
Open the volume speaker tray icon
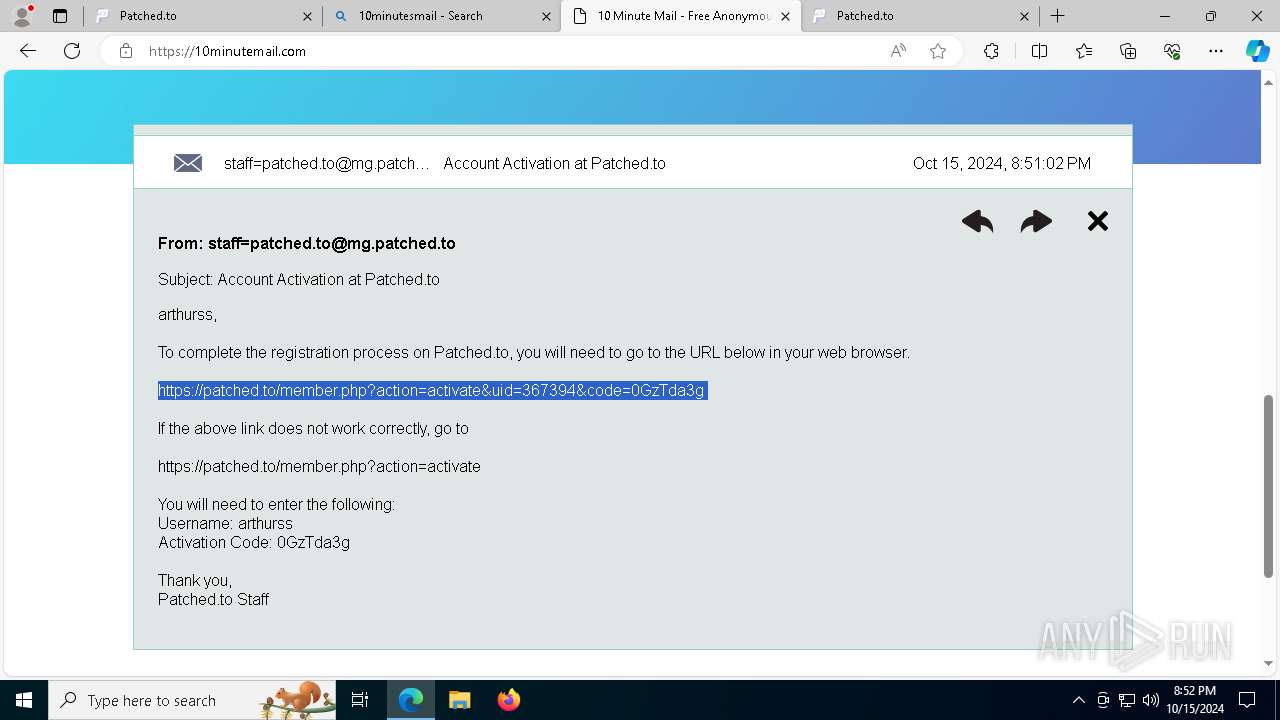[x=1151, y=700]
